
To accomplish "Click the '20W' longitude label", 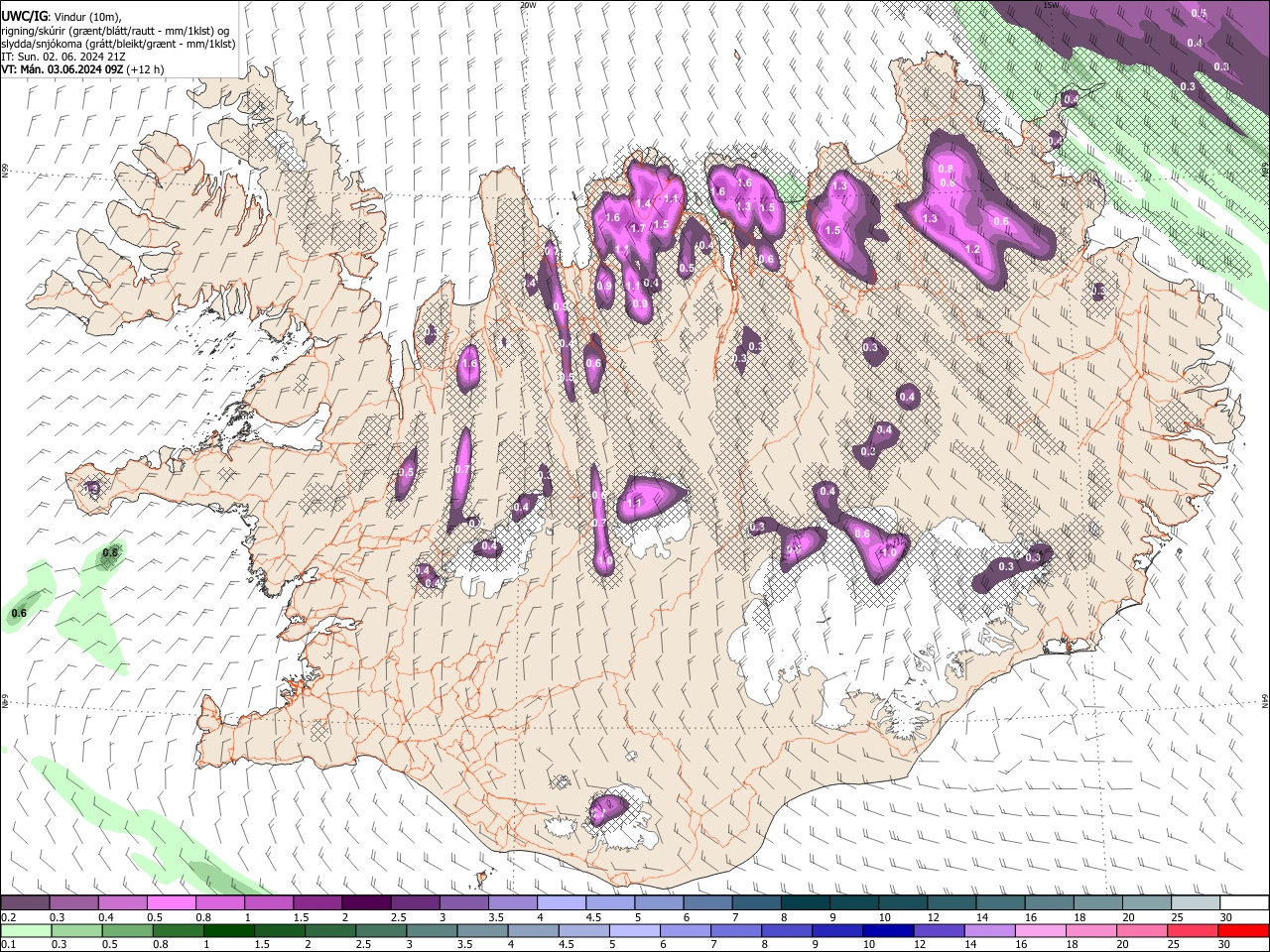I will point(528,5).
